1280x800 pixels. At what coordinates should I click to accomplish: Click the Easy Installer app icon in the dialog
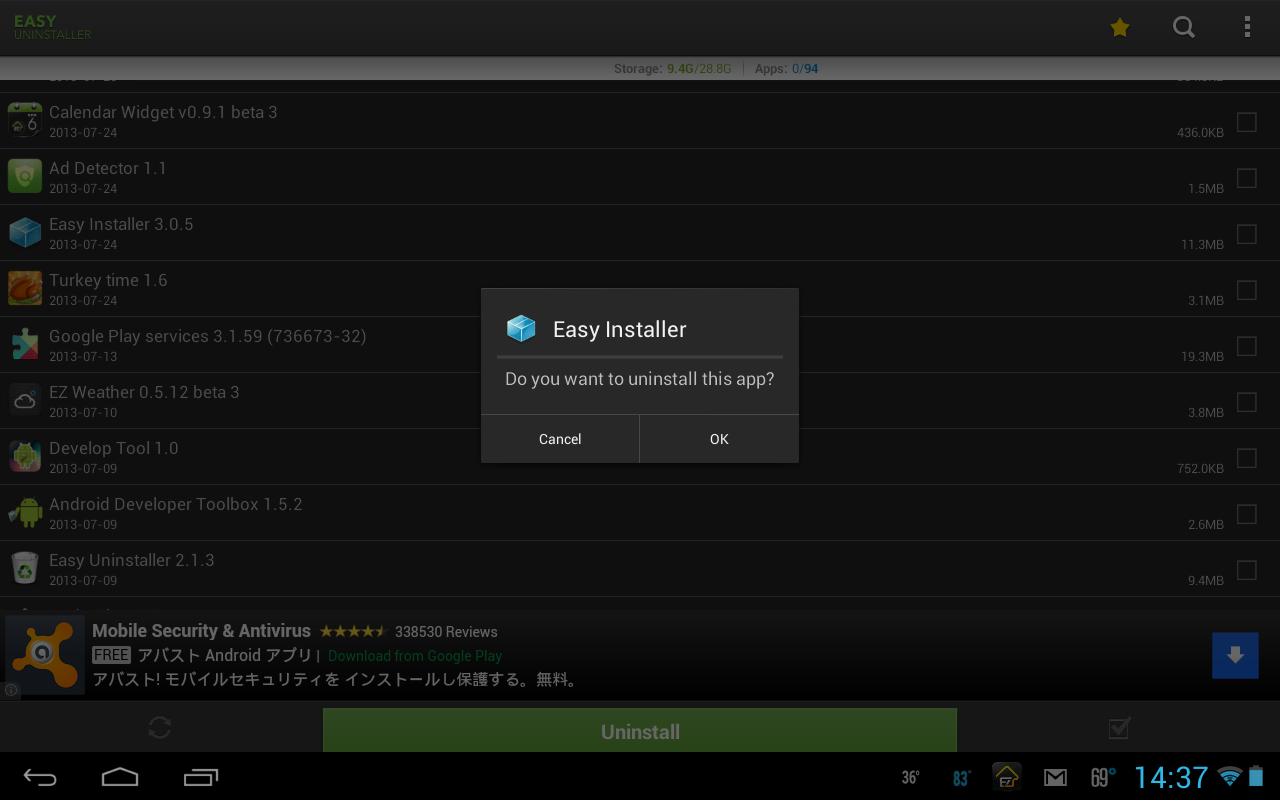click(521, 327)
